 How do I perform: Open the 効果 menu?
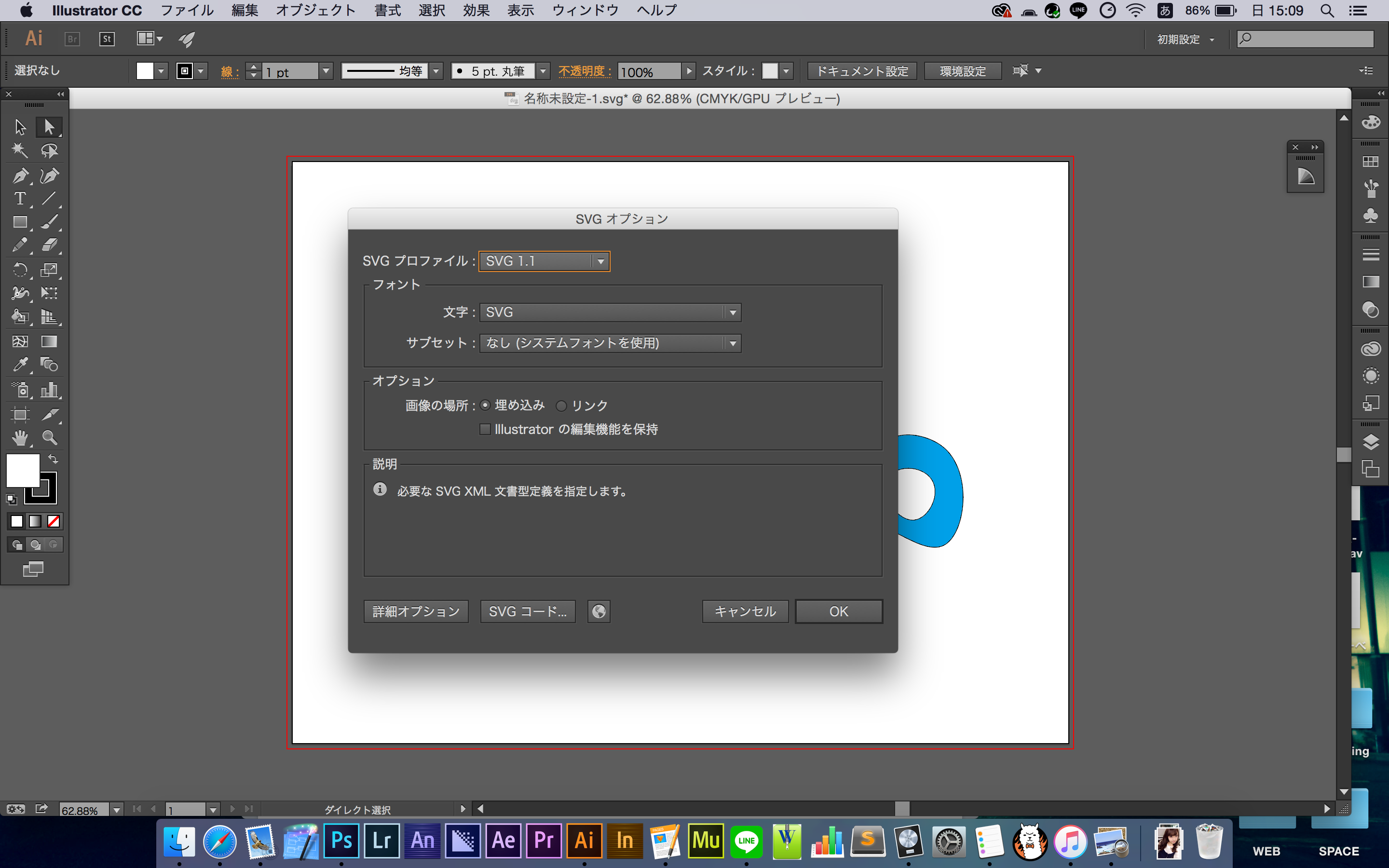[x=475, y=11]
